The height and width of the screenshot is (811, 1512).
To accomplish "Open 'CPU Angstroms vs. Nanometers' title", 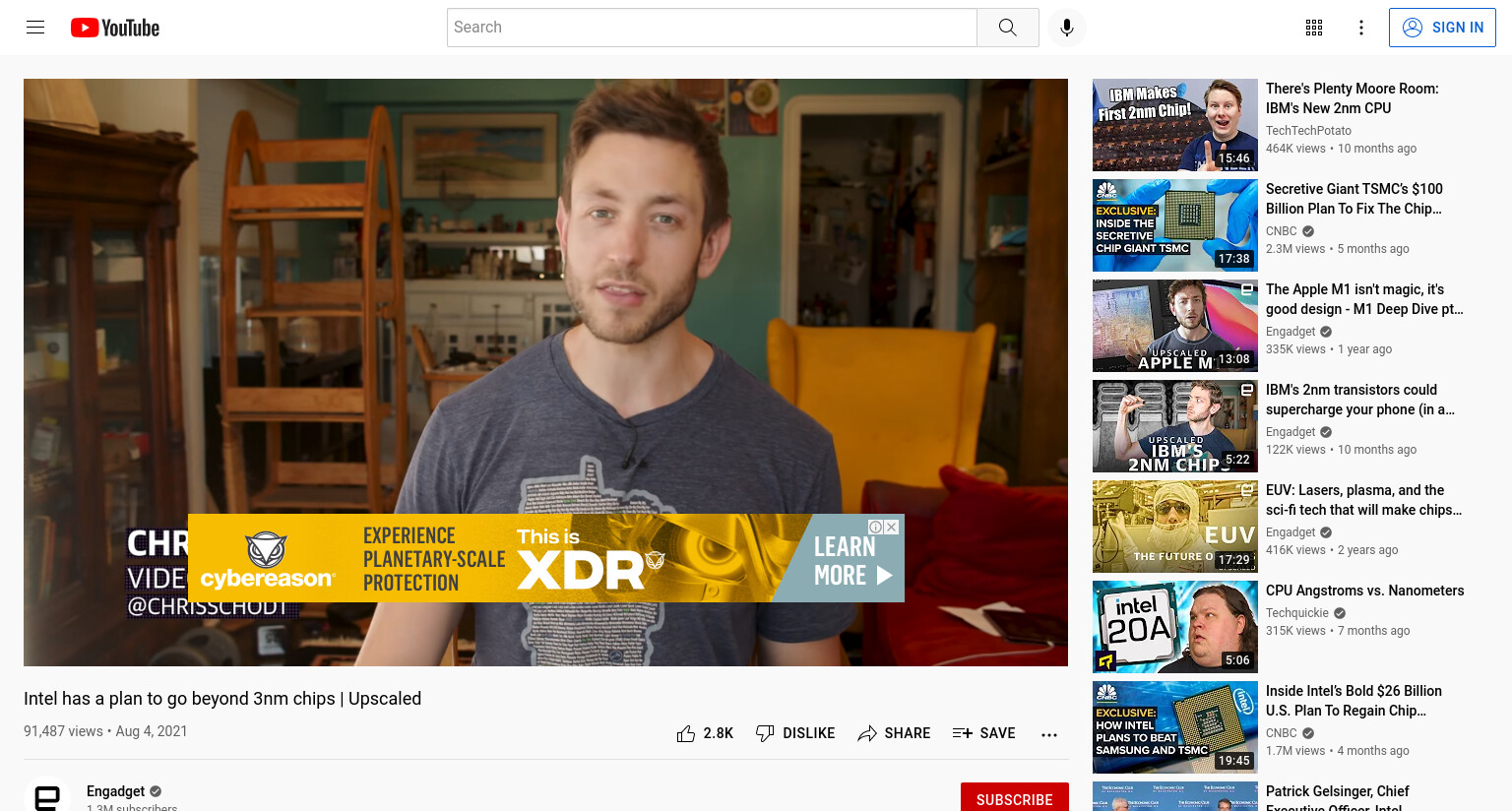I will (x=1365, y=591).
